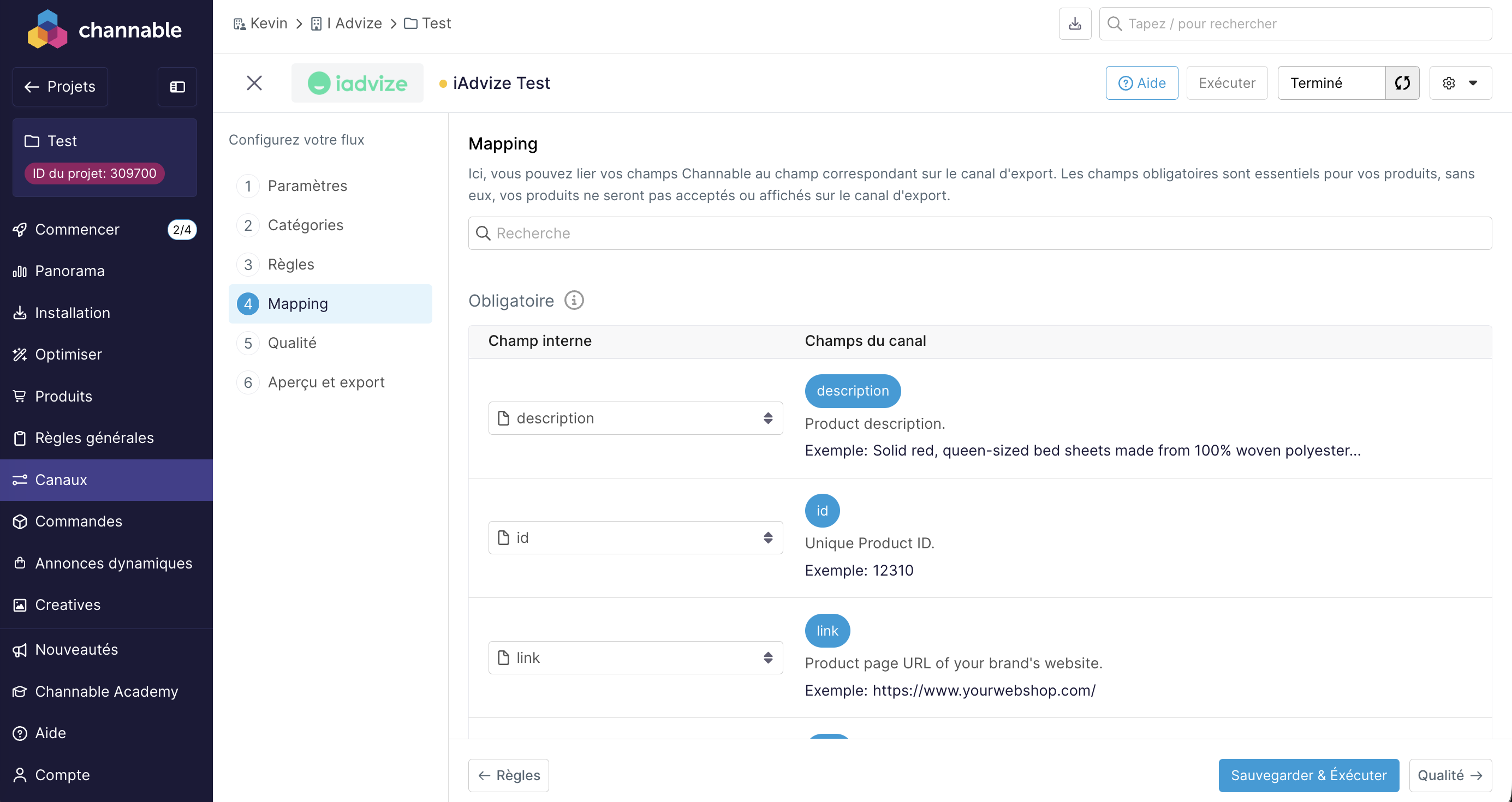This screenshot has width=1512, height=802.
Task: Click the download icon beside the search bar
Action: coord(1075,23)
